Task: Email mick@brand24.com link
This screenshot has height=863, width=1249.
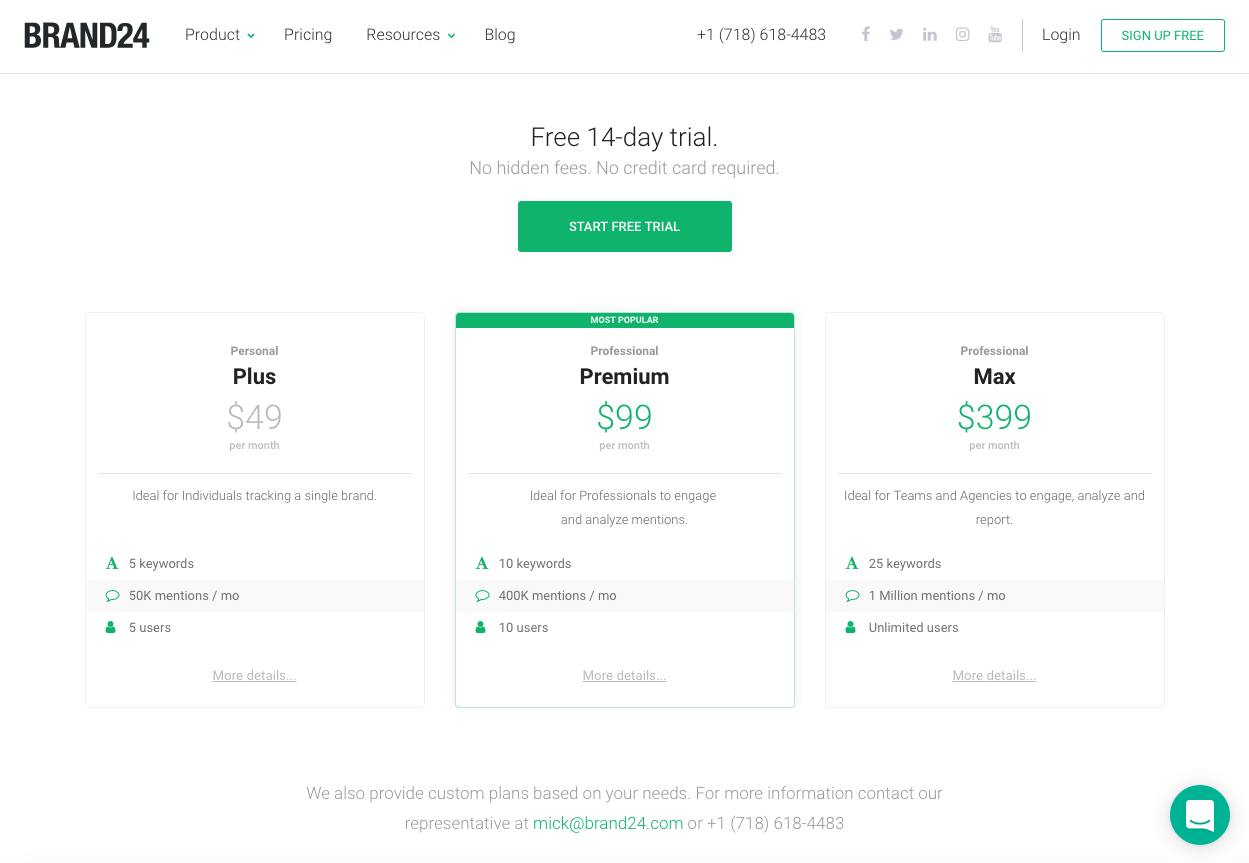Action: 608,824
